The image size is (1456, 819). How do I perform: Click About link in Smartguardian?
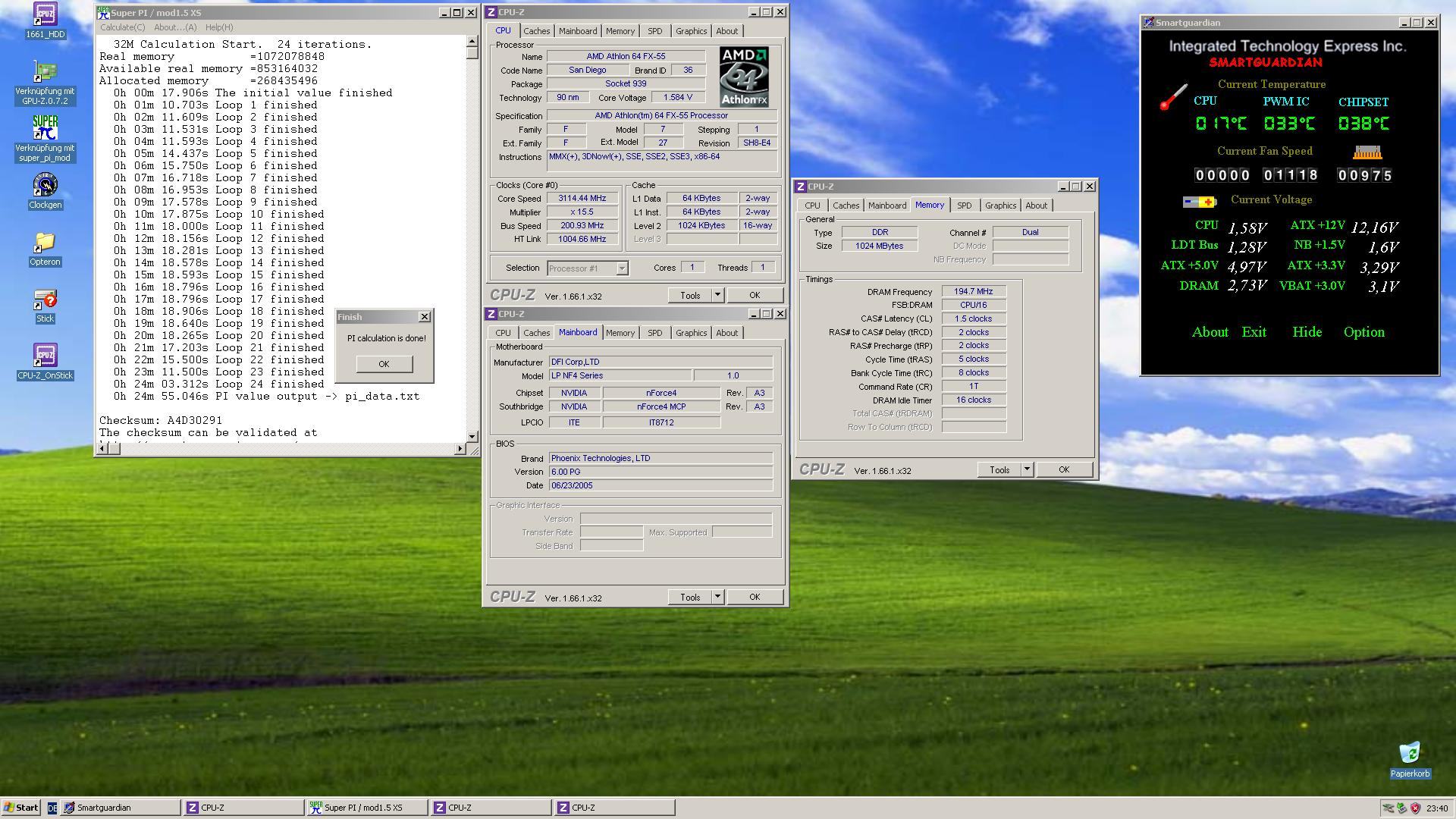[x=1210, y=332]
